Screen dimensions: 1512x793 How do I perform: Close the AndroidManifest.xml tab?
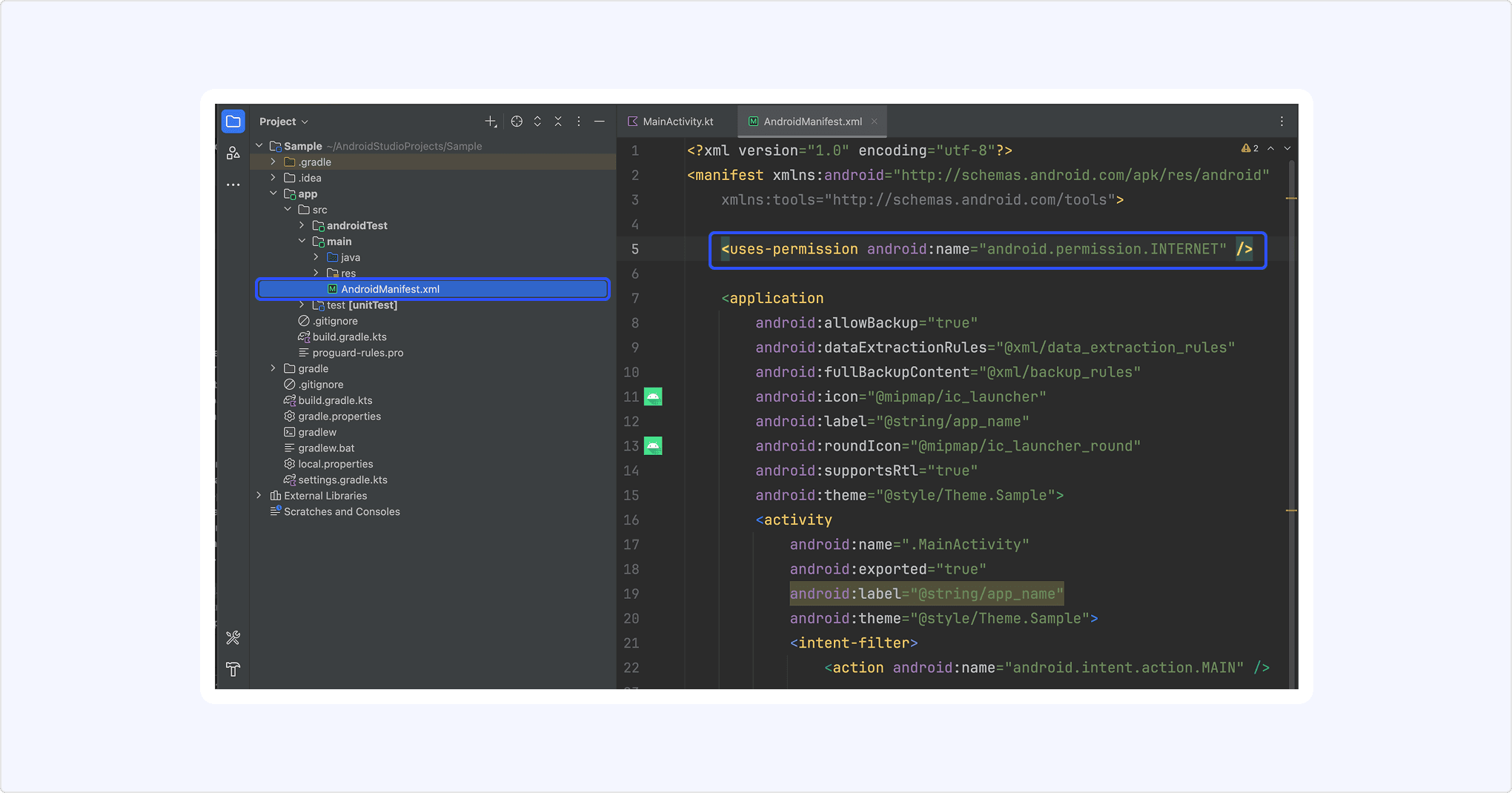coord(874,122)
